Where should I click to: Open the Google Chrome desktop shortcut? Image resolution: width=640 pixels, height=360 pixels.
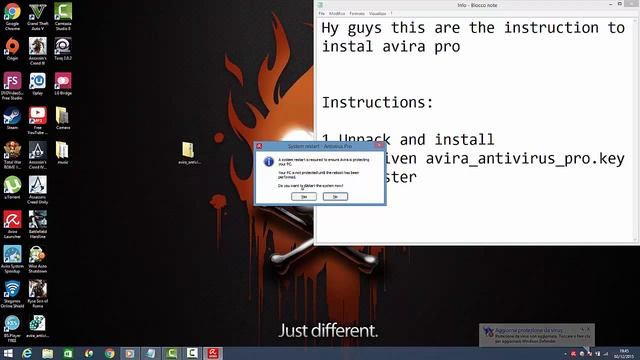pyautogui.click(x=12, y=16)
